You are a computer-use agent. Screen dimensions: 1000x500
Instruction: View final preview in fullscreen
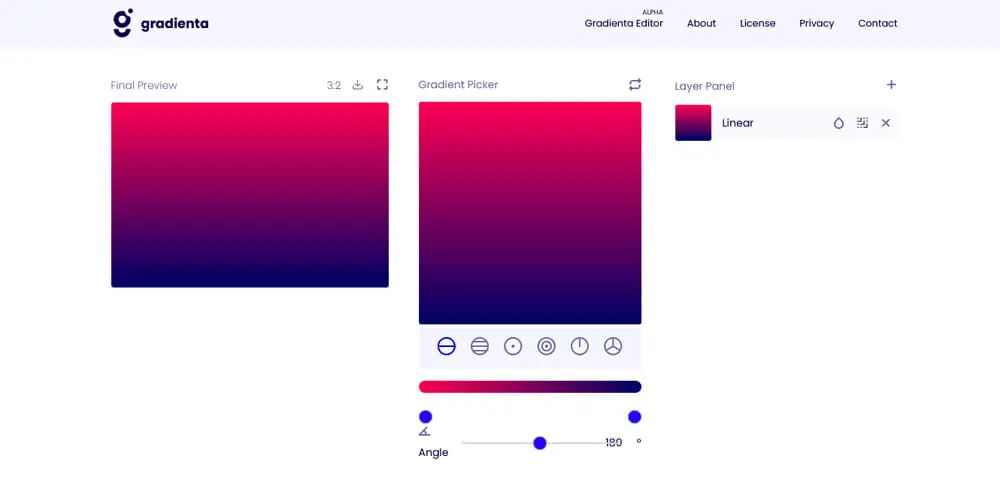coord(382,85)
